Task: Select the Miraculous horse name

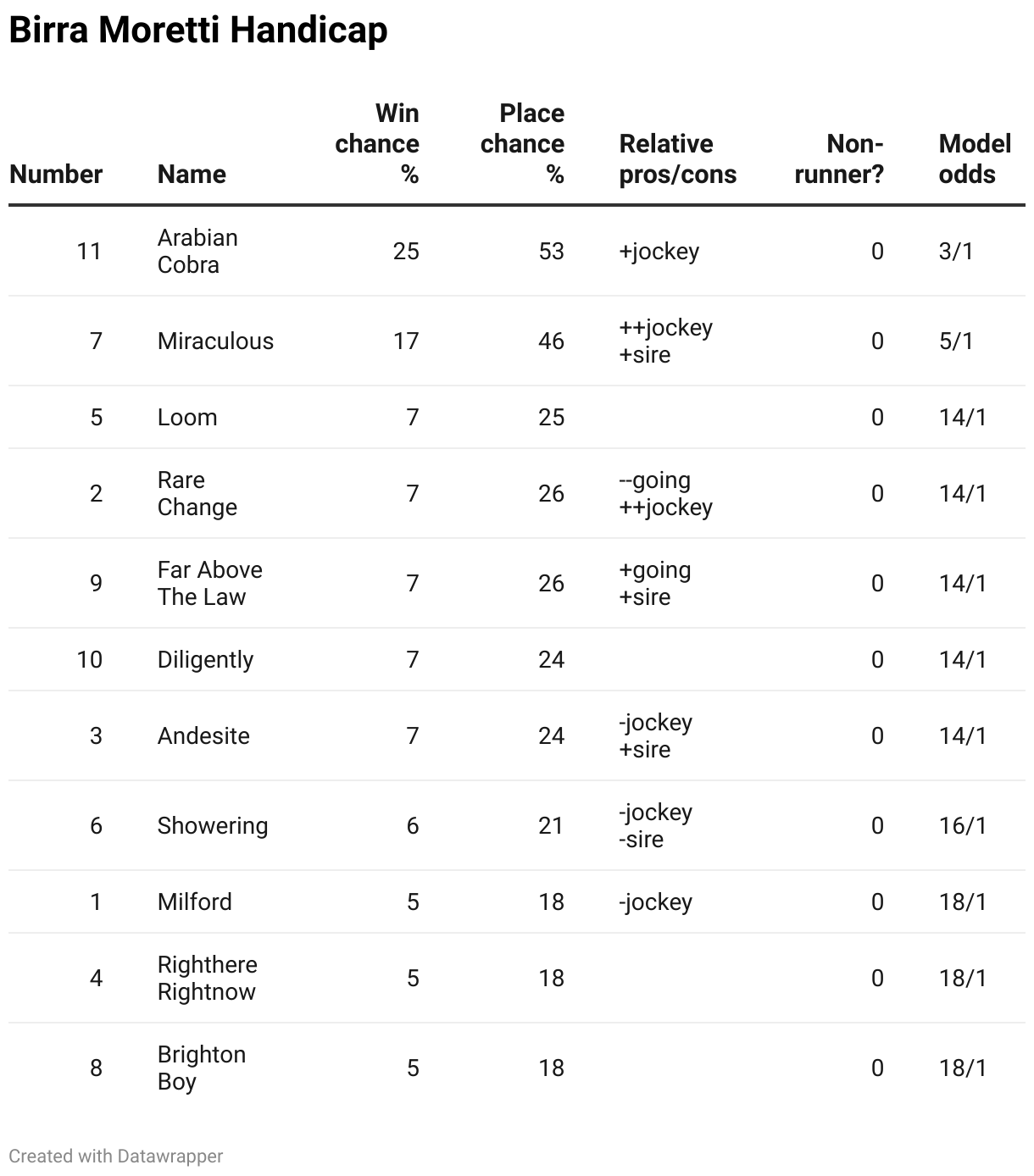Action: 215,341
